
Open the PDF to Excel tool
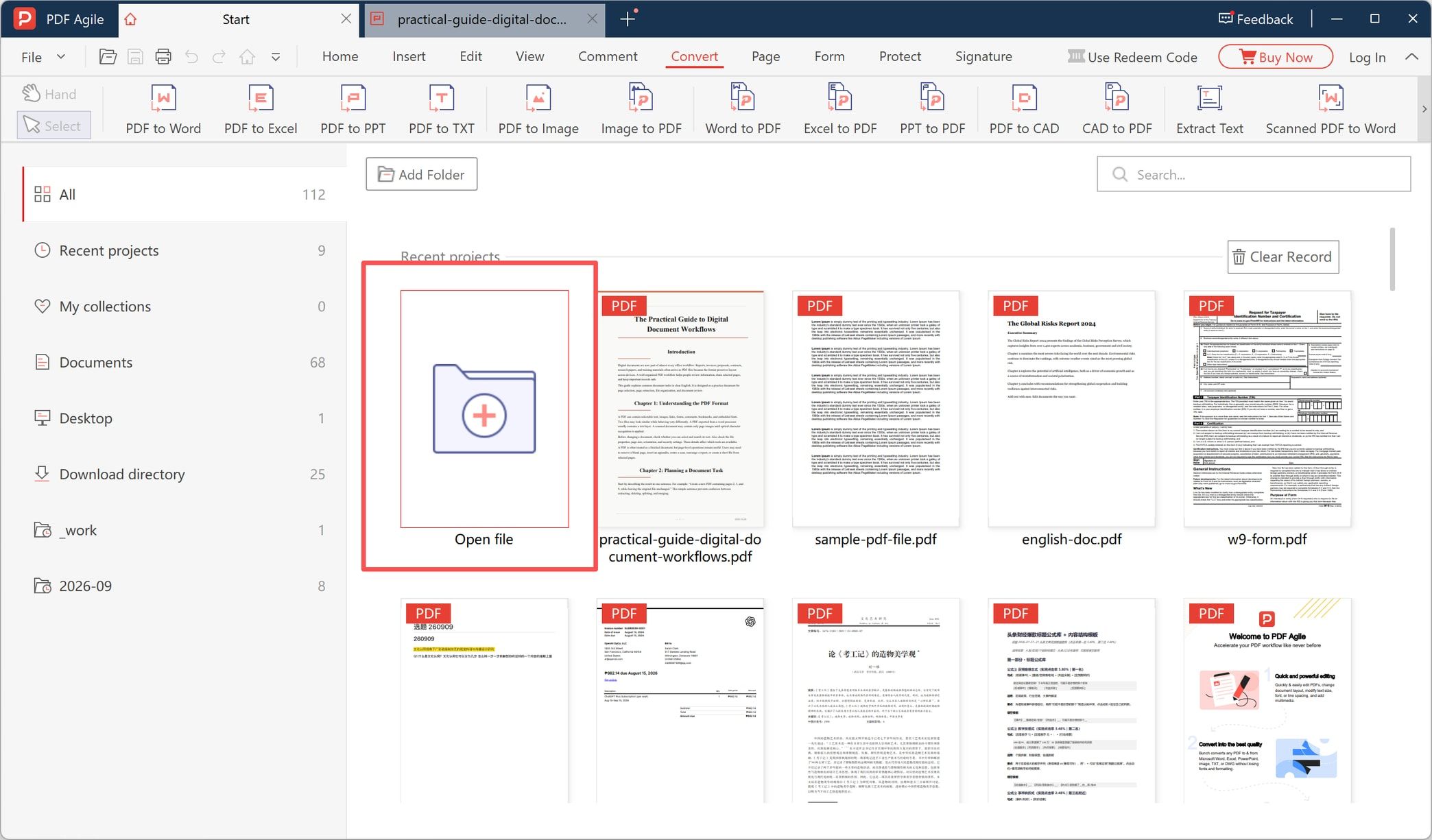(x=261, y=110)
